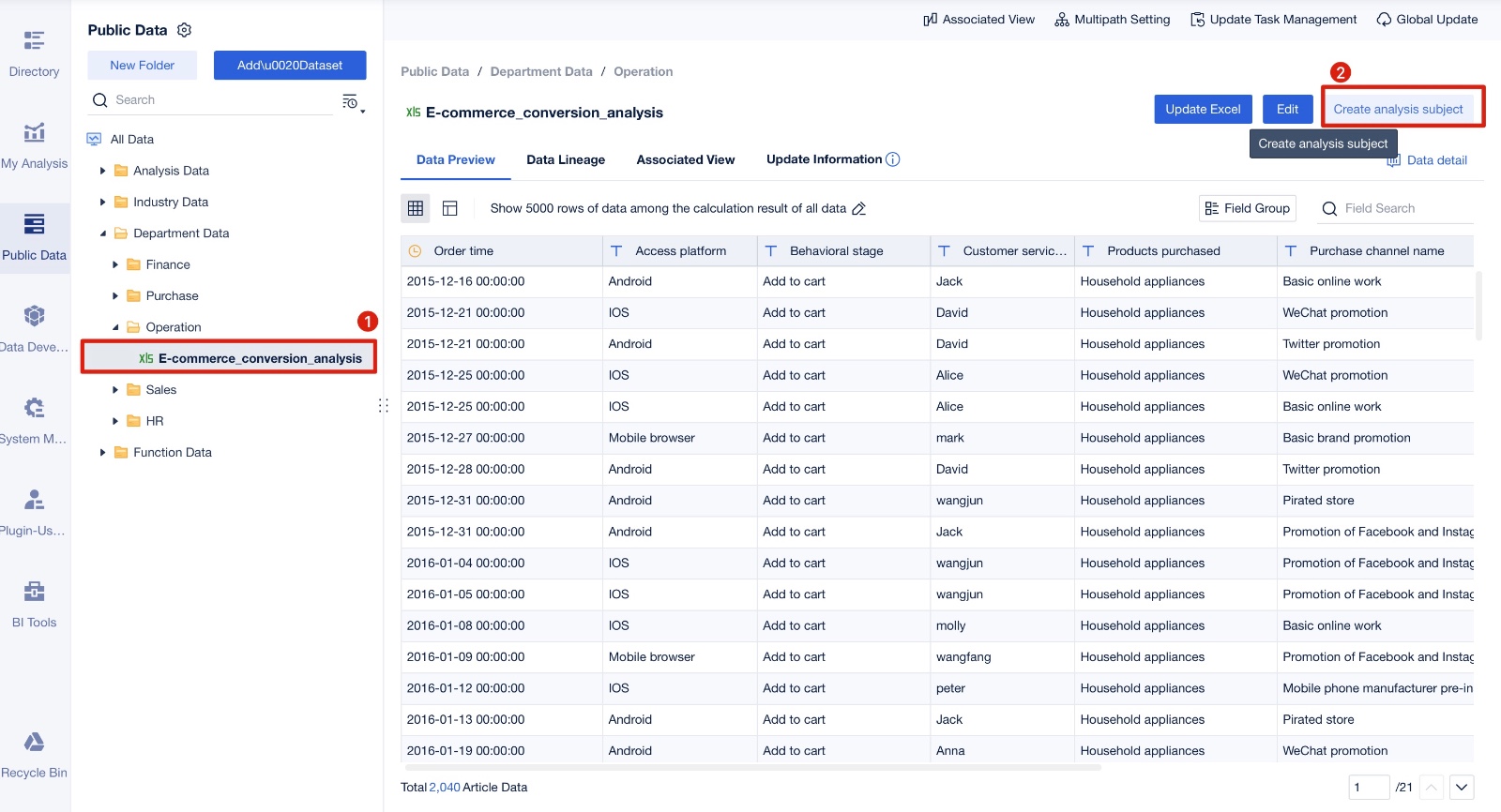This screenshot has height=812, width=1501.
Task: Go to next page arrow
Action: point(1462,787)
